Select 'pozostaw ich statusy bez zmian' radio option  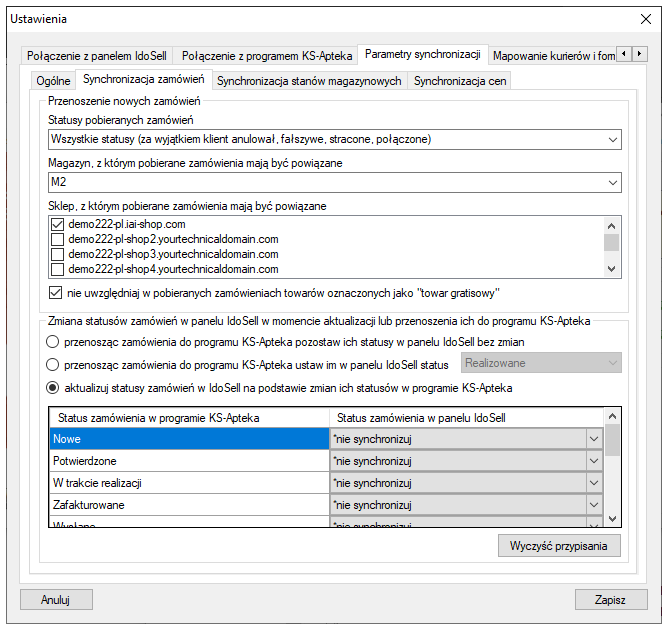53,342
